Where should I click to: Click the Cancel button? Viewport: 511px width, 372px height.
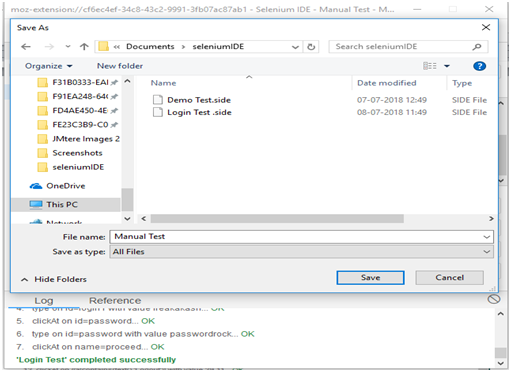tap(449, 278)
